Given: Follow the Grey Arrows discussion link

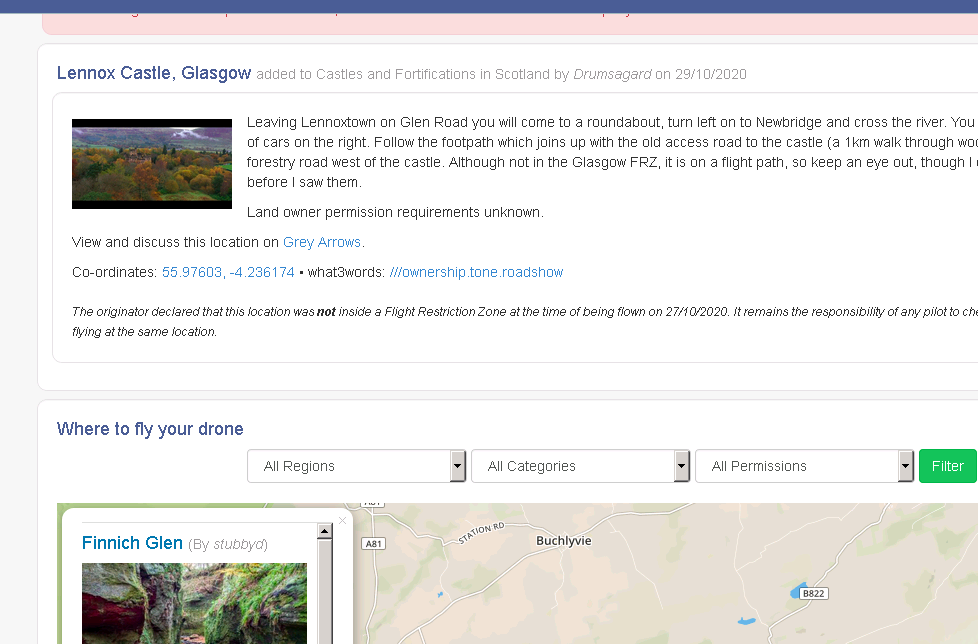Looking at the screenshot, I should (x=322, y=242).
